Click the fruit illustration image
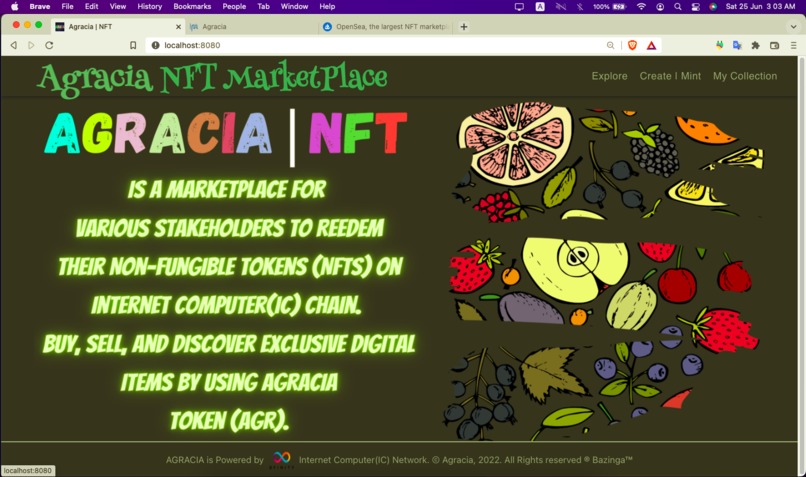Screen dimensions: 806x477 (x=606, y=271)
